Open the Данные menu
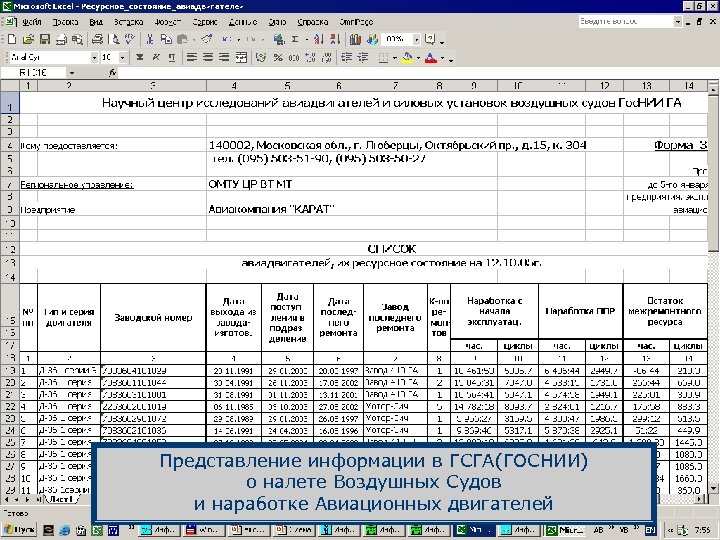The height and width of the screenshot is (540, 720). 242,22
